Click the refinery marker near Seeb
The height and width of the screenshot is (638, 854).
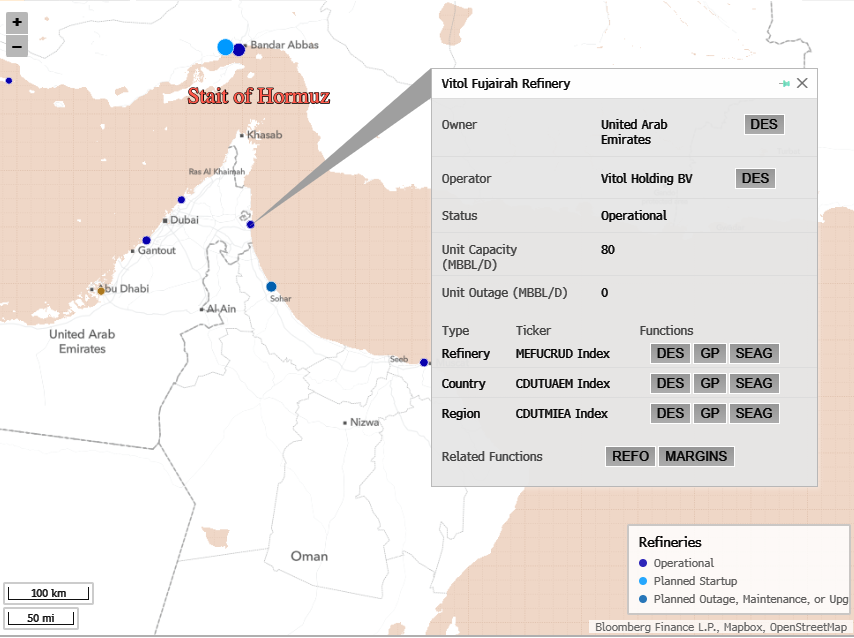422,363
